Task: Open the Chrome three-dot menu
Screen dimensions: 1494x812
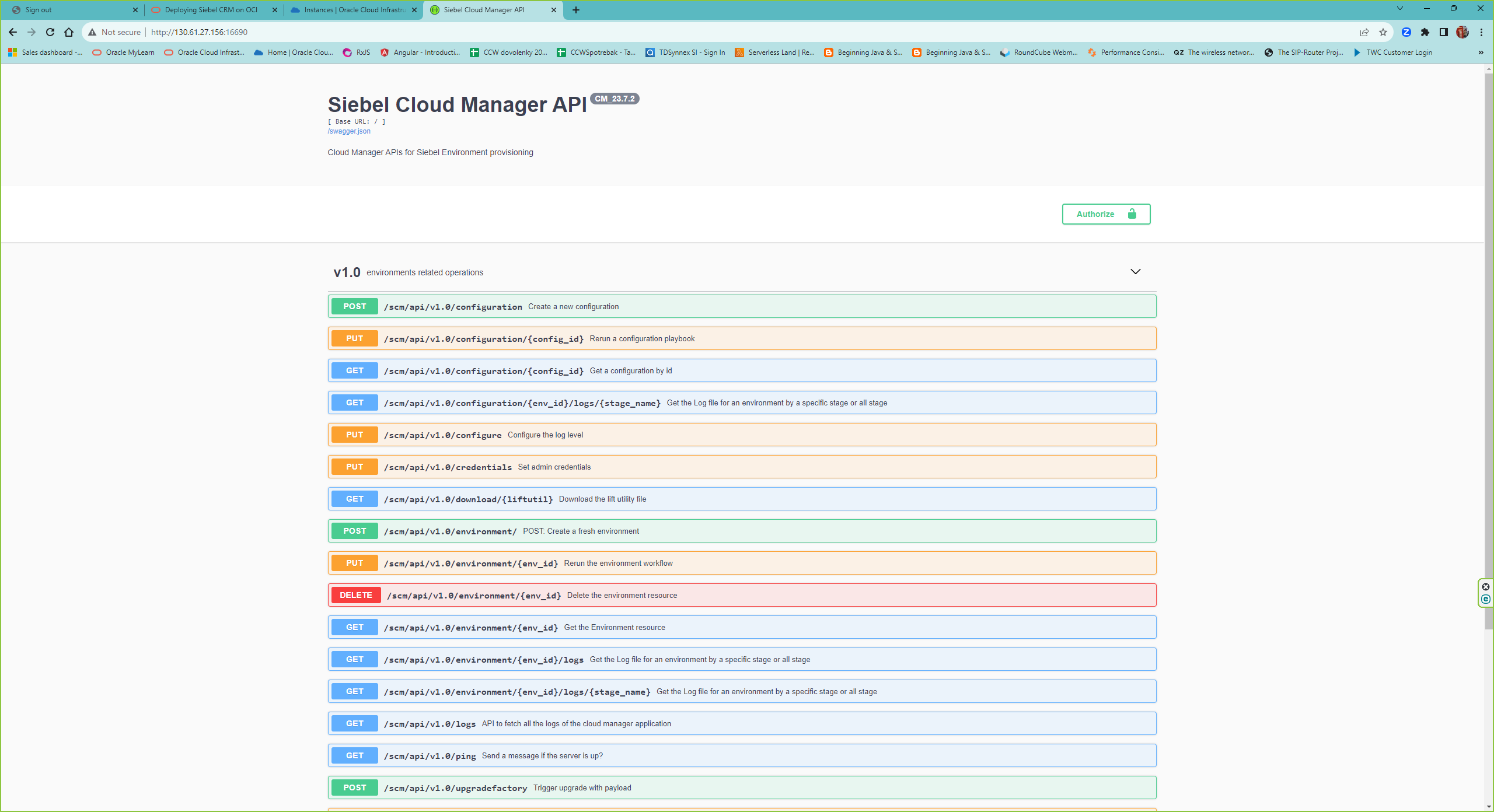Action: click(1481, 32)
